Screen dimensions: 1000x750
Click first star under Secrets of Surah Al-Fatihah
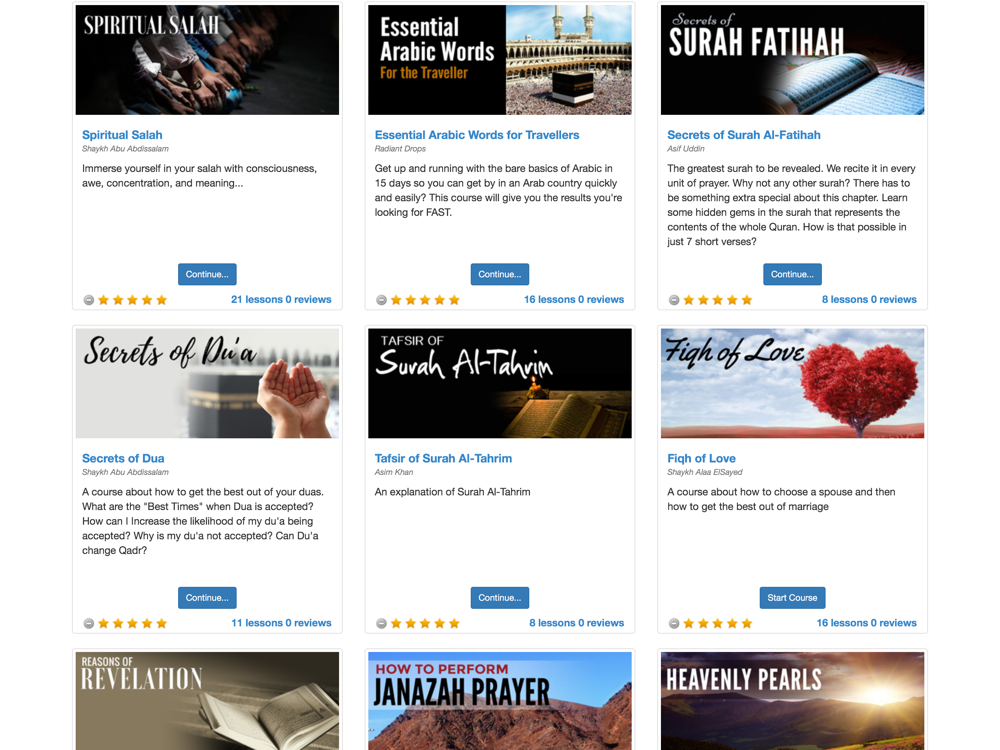tap(689, 300)
